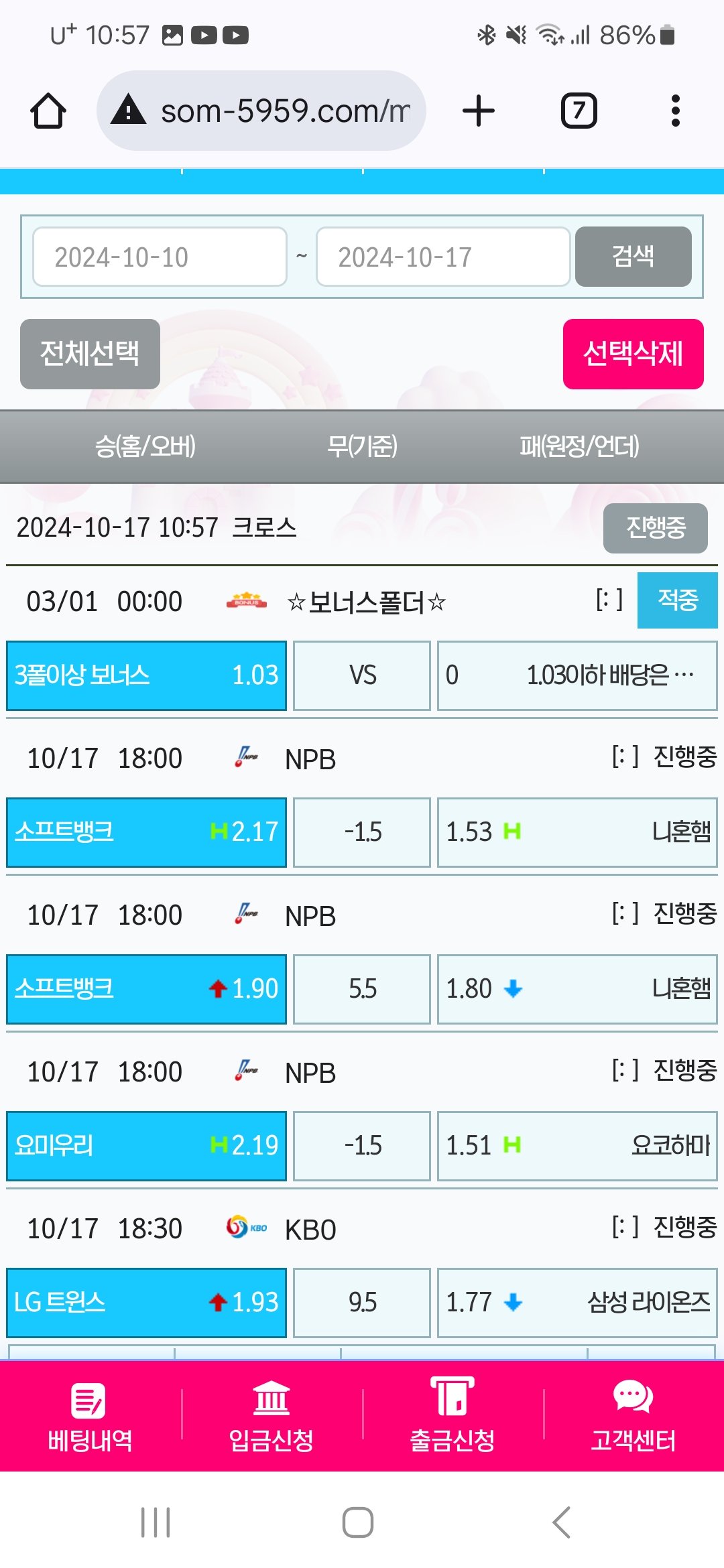Screen dimensions: 724x1568
Task: Tap the 요미우리 2.19 bet cell
Action: [x=146, y=1146]
